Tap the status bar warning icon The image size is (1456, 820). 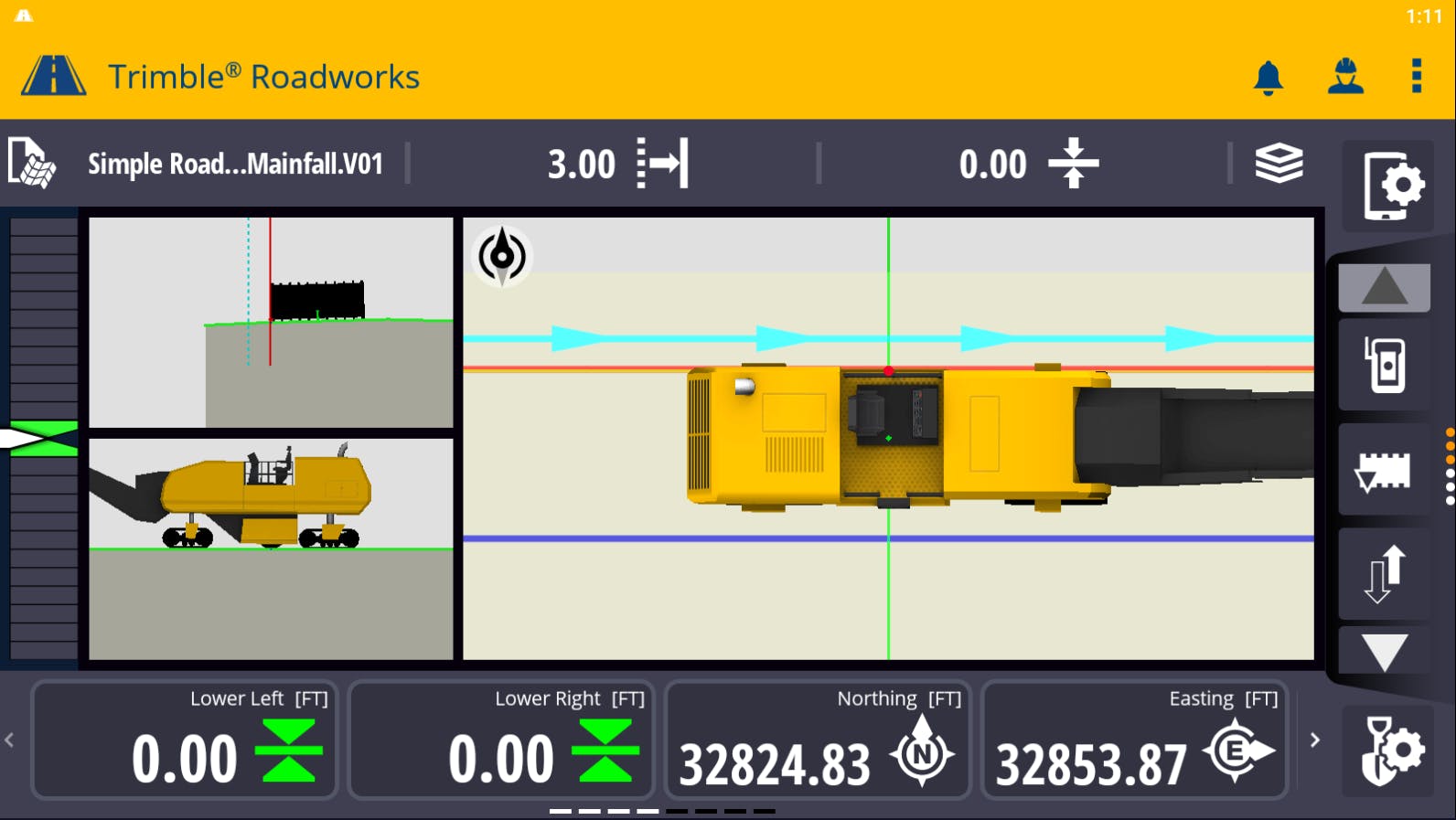(24, 16)
